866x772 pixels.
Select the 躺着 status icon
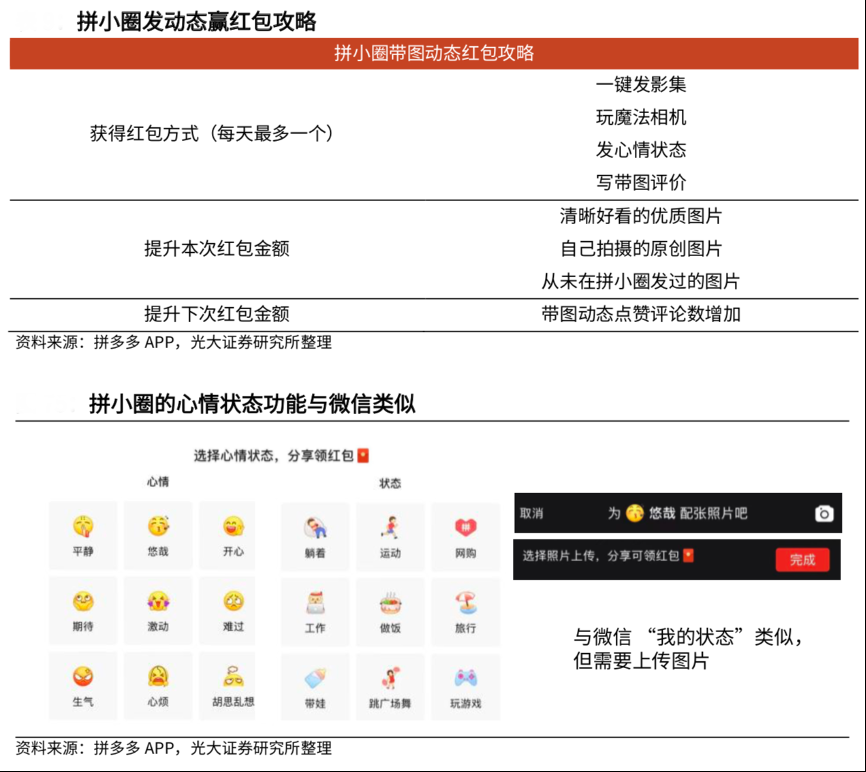[315, 528]
